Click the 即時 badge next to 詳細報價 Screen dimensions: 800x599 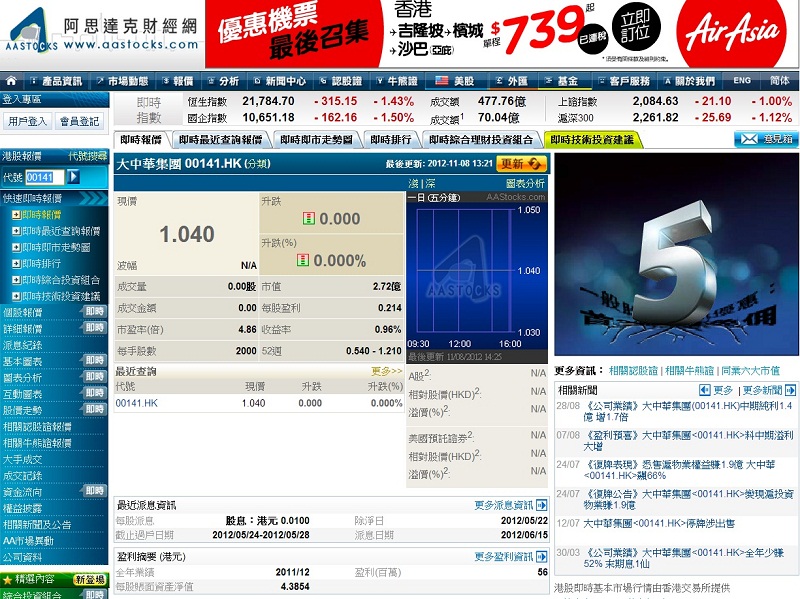[x=94, y=328]
